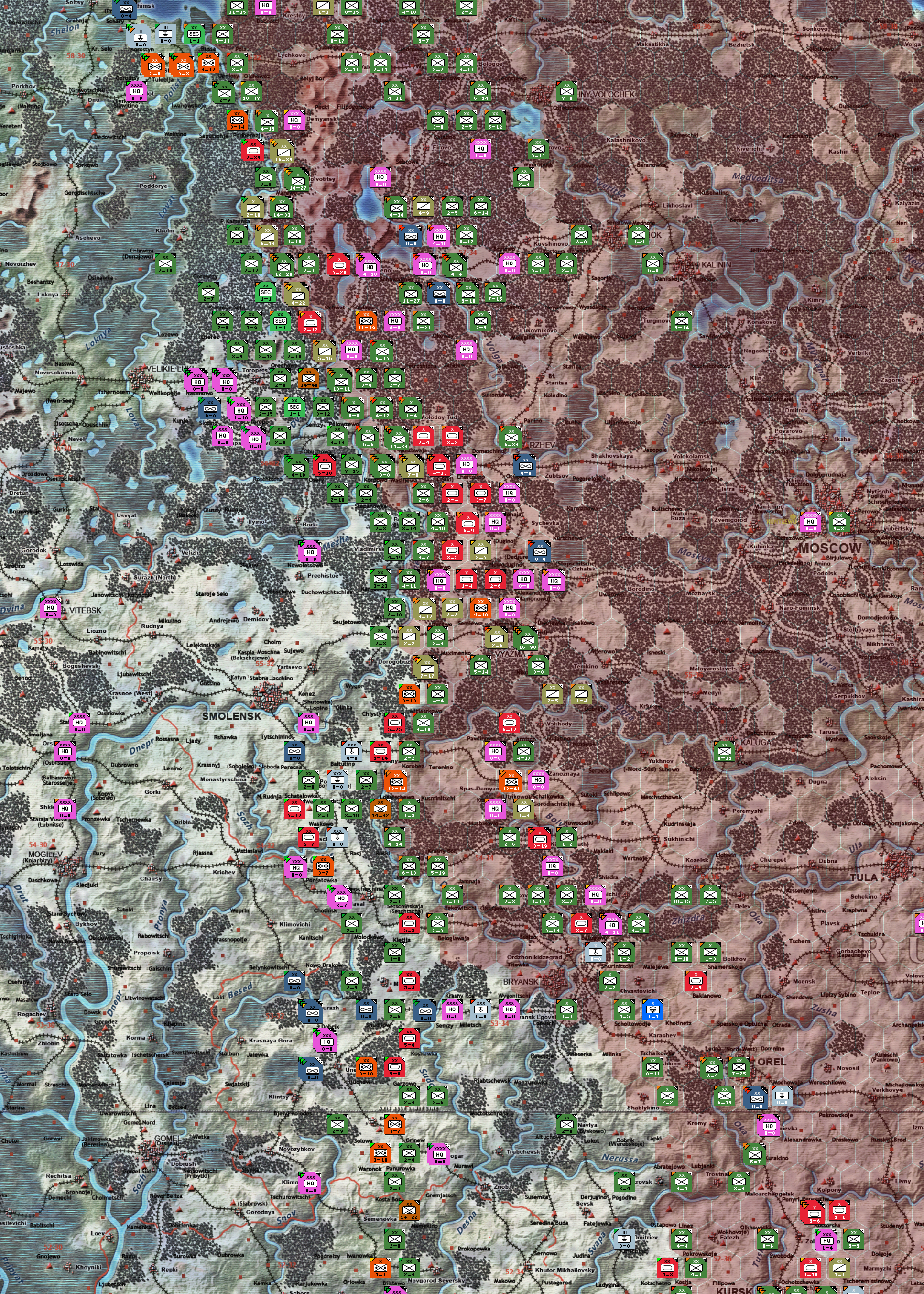Click the SMOLENSK city label
This screenshot has height=1294, width=924.
[x=231, y=716]
